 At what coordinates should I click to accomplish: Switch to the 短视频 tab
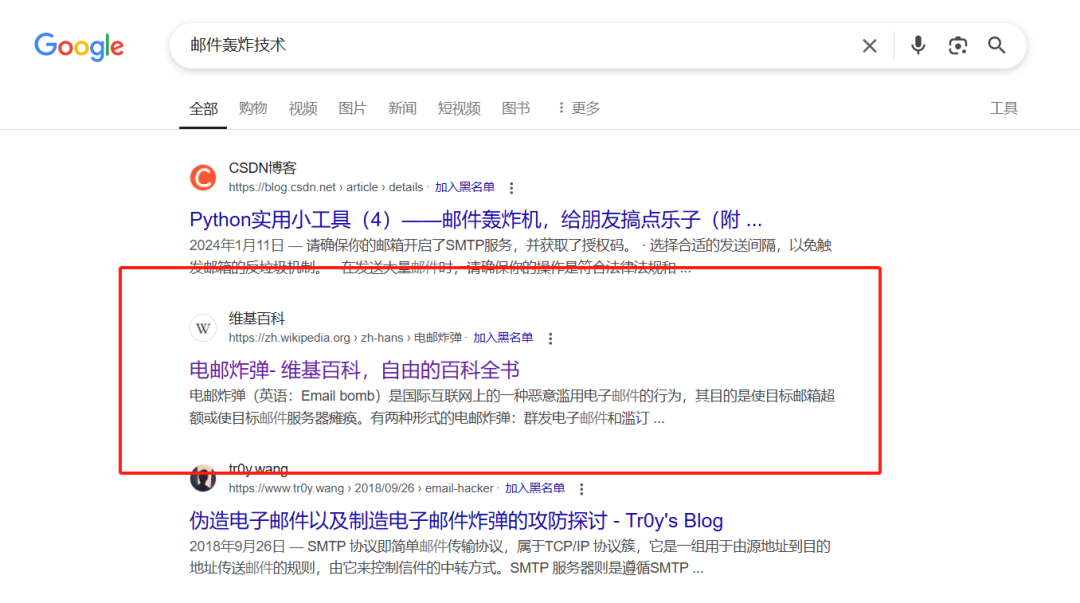click(x=459, y=108)
